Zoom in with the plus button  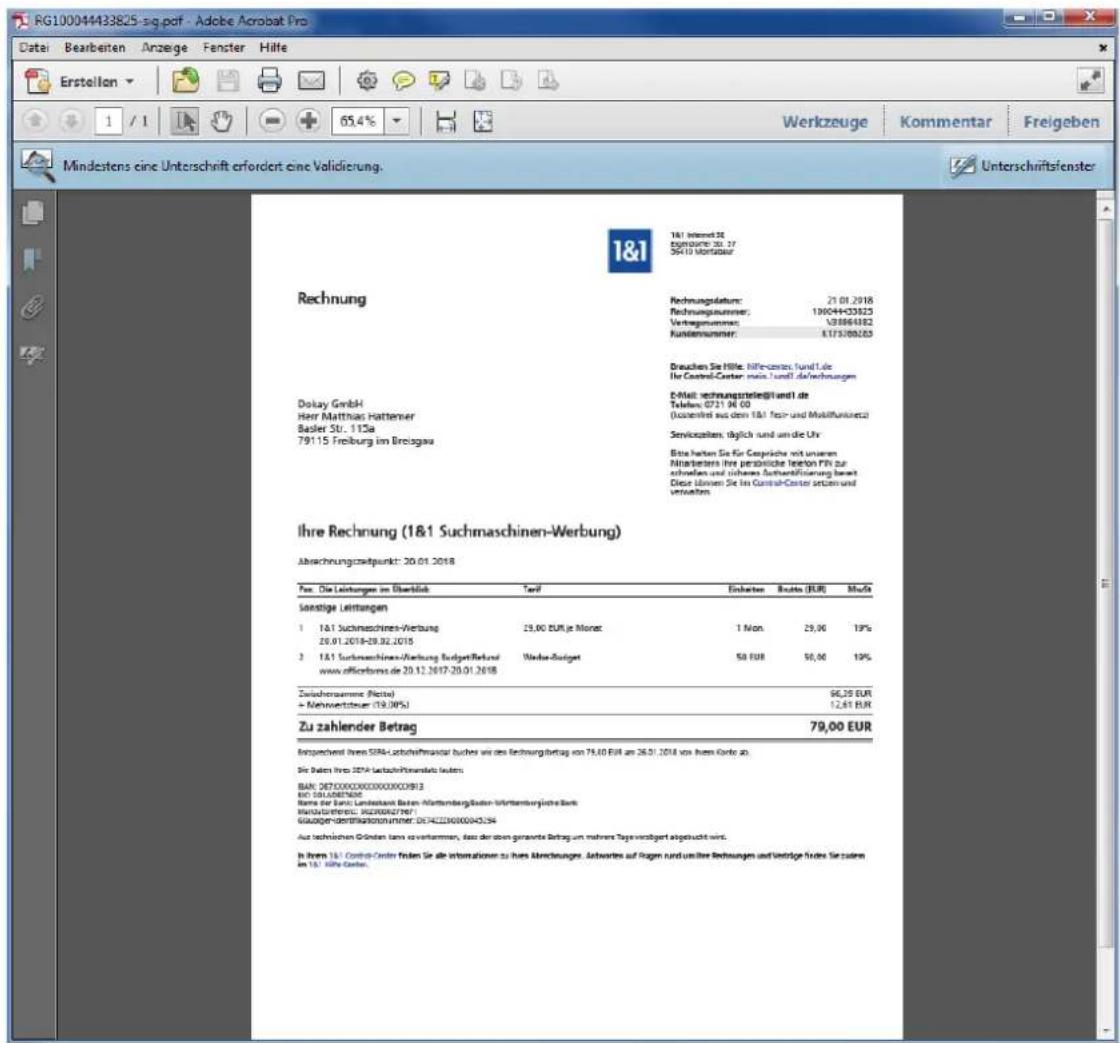point(308,121)
